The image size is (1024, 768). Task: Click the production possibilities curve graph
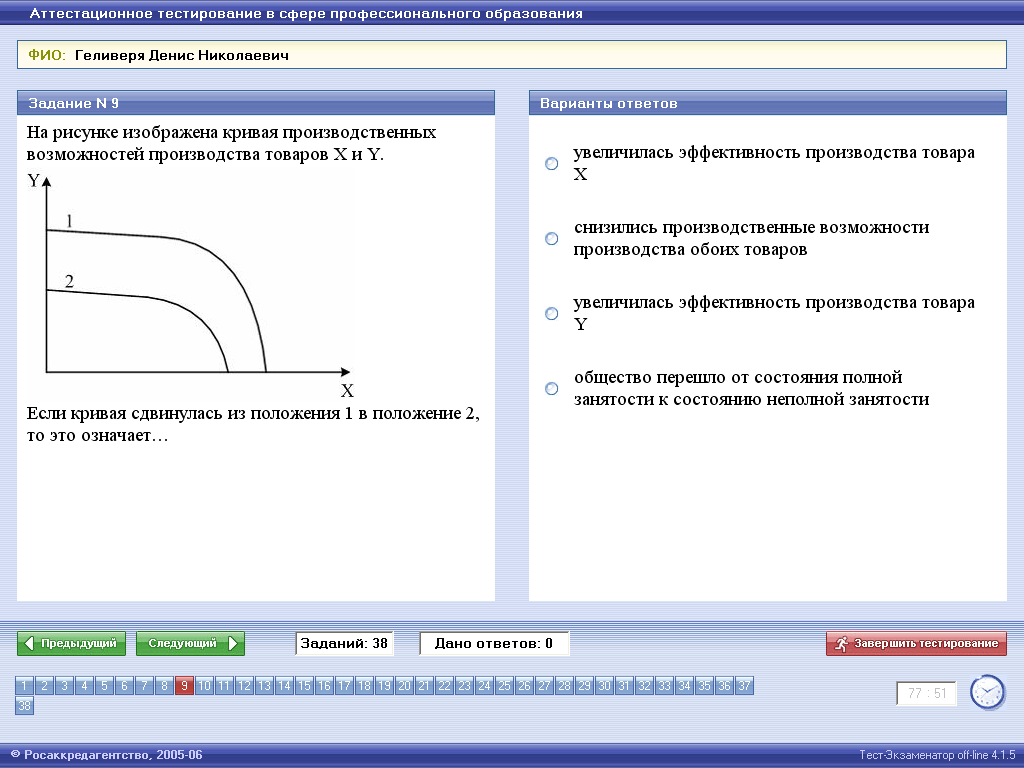point(191,285)
